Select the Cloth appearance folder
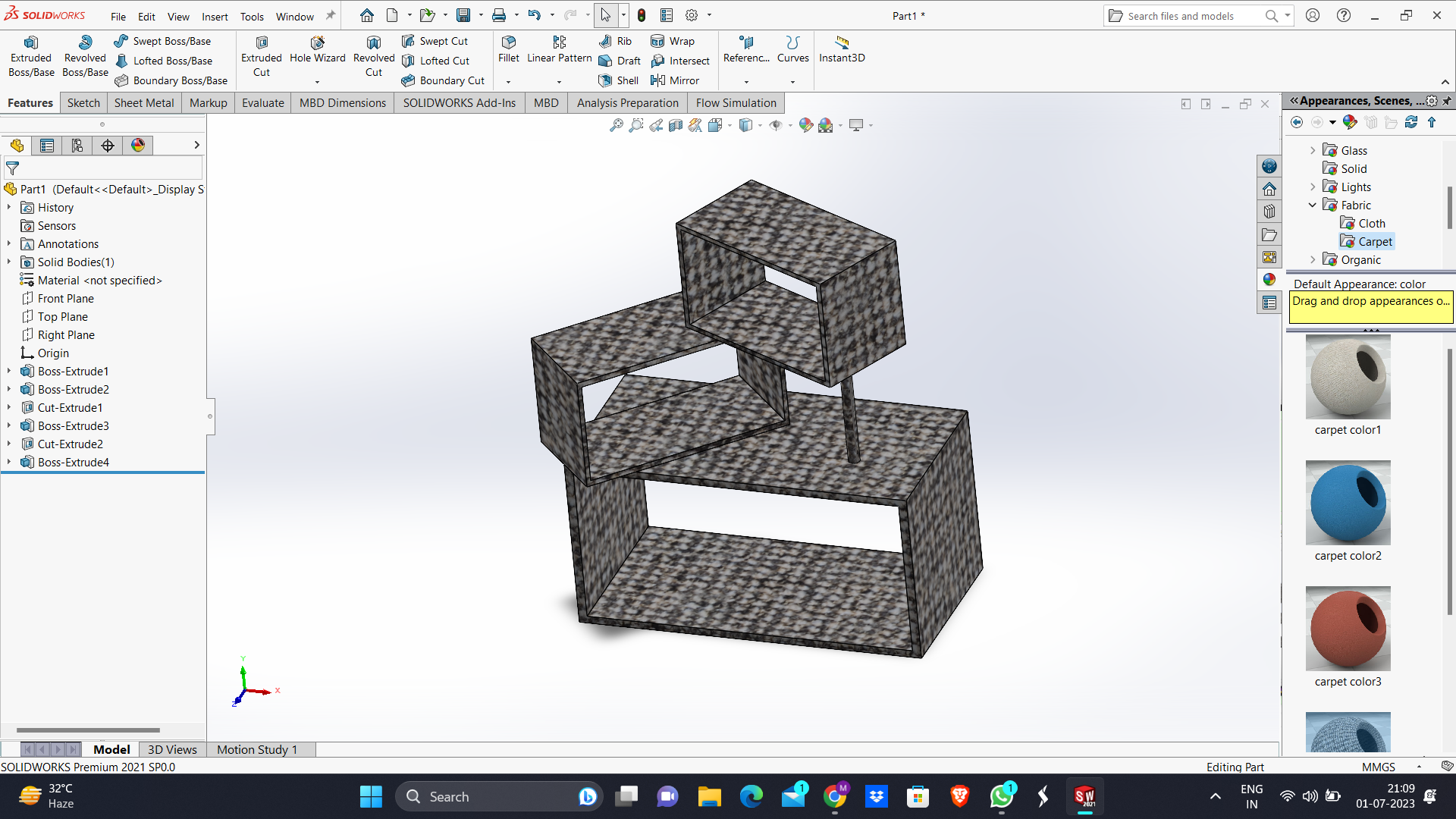The image size is (1456, 819). point(1371,224)
